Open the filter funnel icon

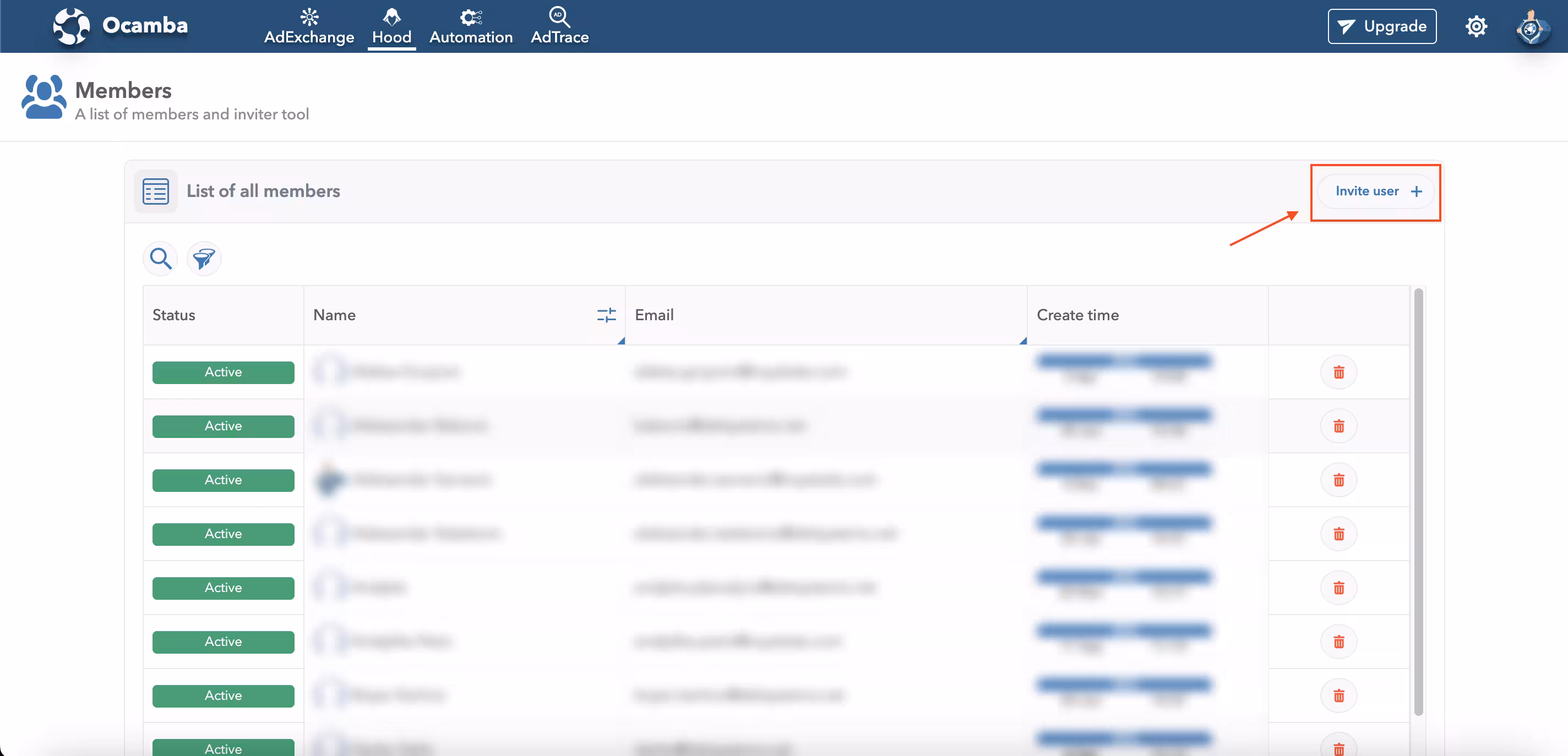click(203, 259)
